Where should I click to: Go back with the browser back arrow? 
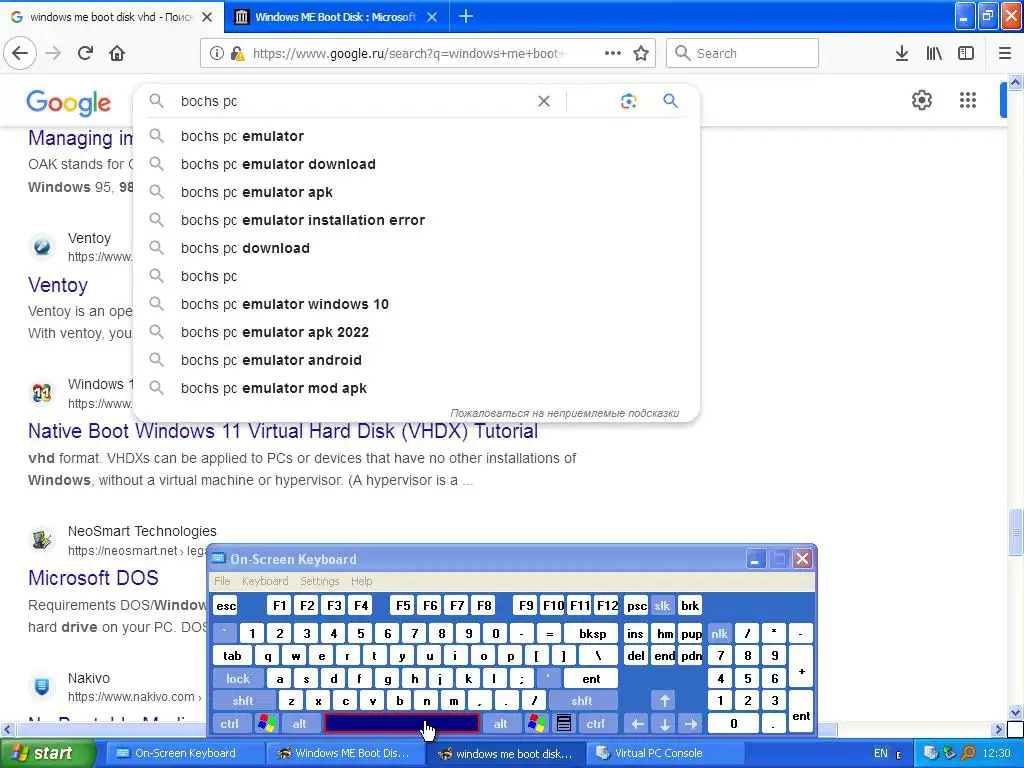click(20, 53)
